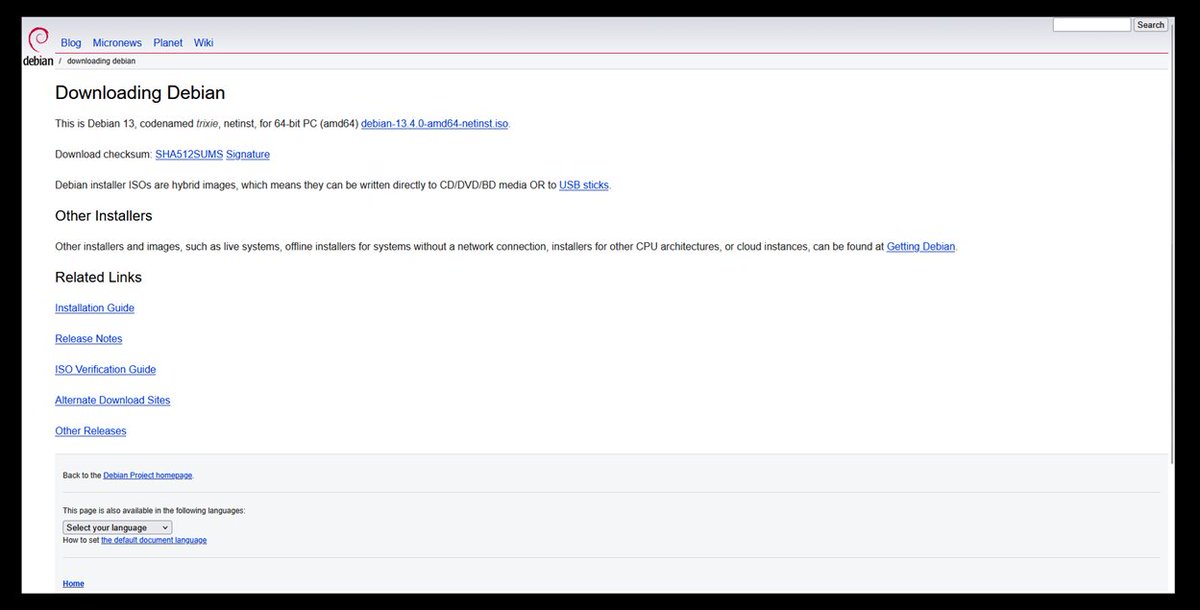Open the Installation Guide link

pos(95,308)
